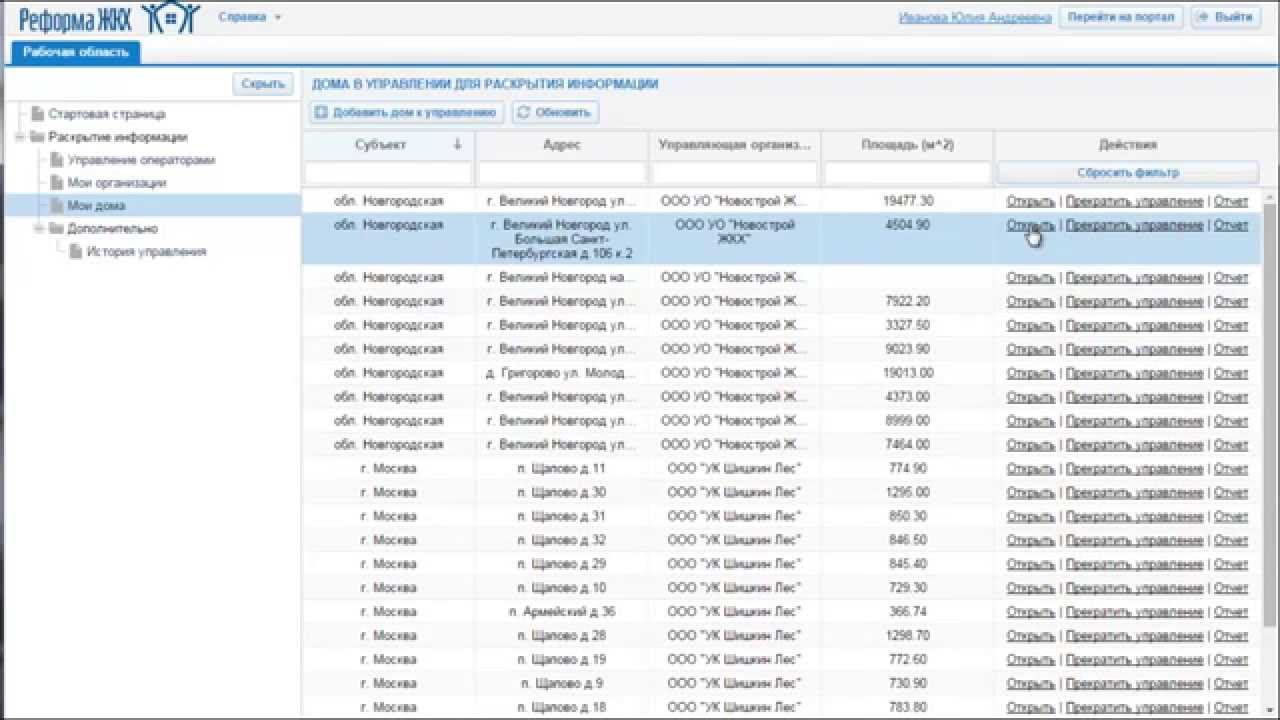Click Отчет for п. Щапово д 29

coord(1231,565)
